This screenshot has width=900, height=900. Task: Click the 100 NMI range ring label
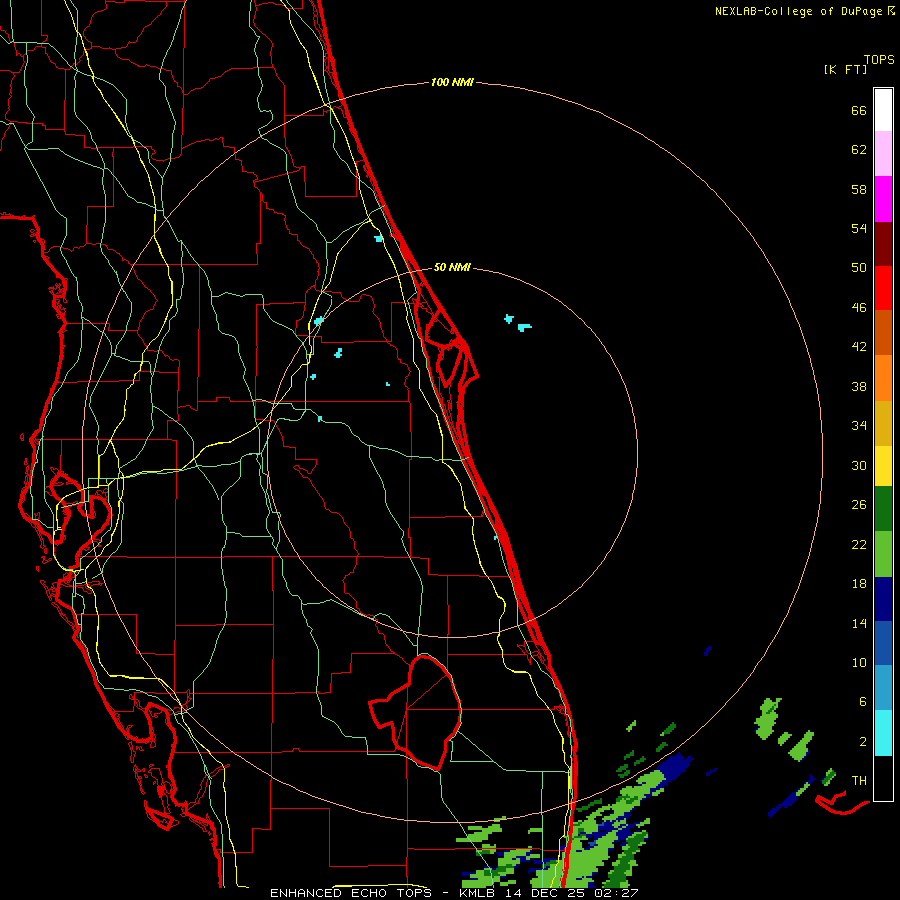tap(452, 83)
